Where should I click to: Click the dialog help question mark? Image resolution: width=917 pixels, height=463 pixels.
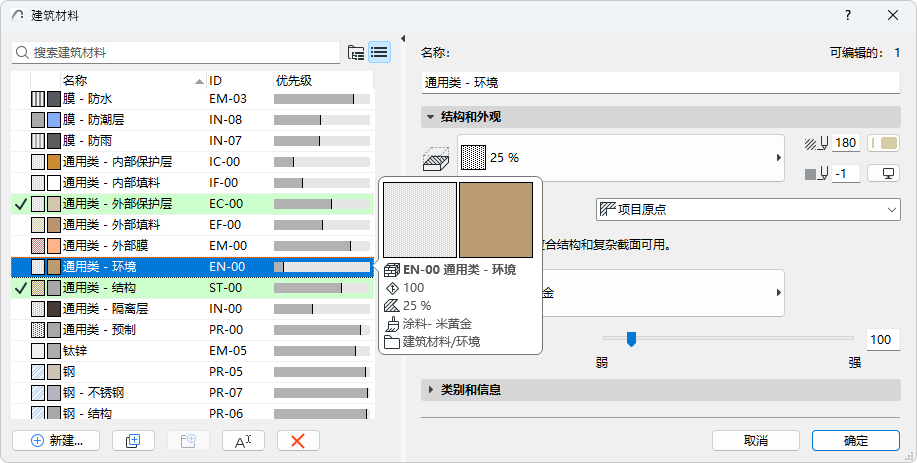(848, 15)
